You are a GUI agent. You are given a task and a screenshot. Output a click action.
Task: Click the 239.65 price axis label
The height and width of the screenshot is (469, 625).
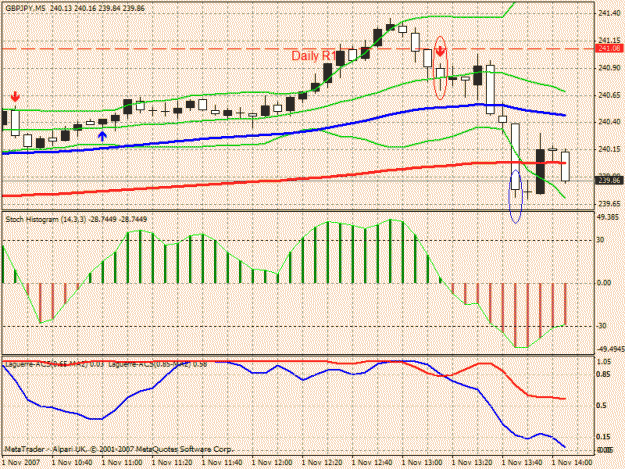(x=609, y=204)
